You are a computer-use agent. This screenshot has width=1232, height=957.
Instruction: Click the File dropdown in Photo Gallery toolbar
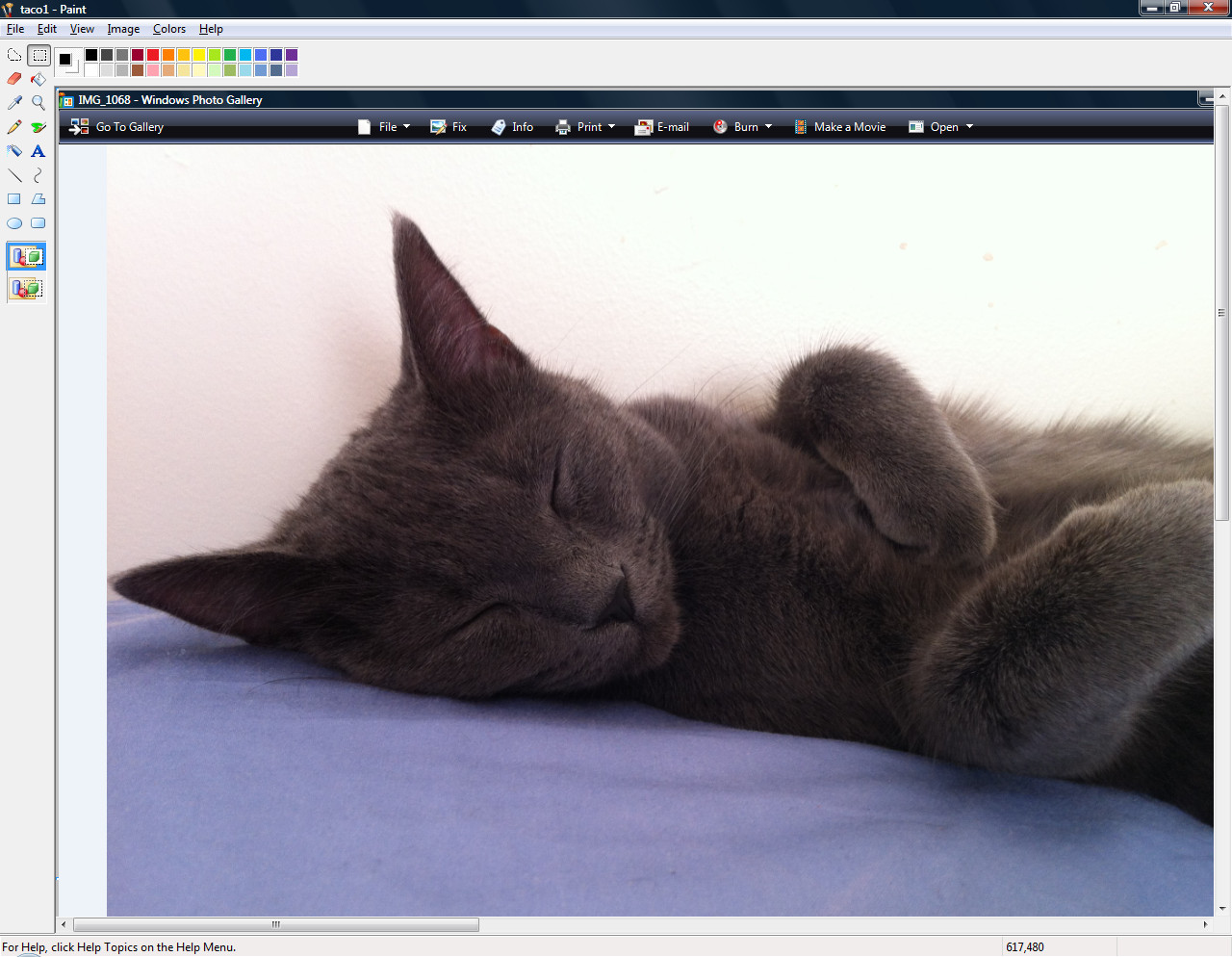point(384,127)
